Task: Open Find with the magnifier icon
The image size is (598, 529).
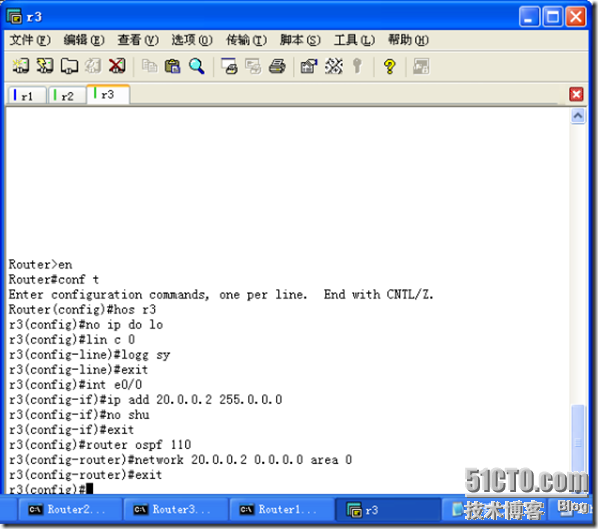Action: click(x=197, y=66)
